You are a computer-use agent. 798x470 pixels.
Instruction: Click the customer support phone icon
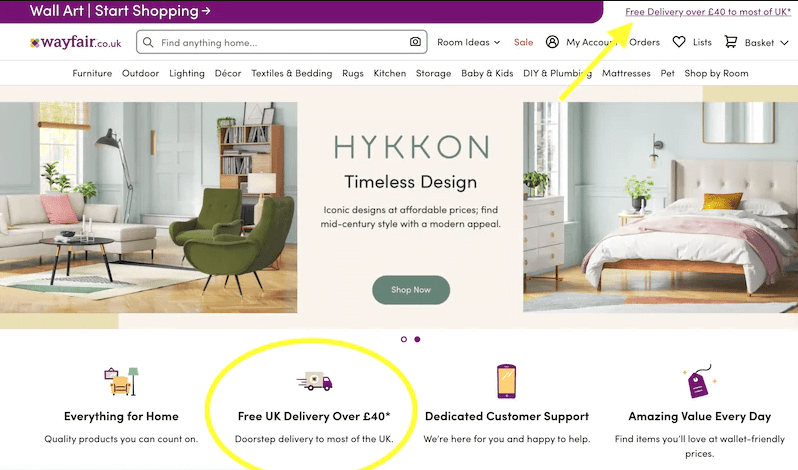pos(506,381)
